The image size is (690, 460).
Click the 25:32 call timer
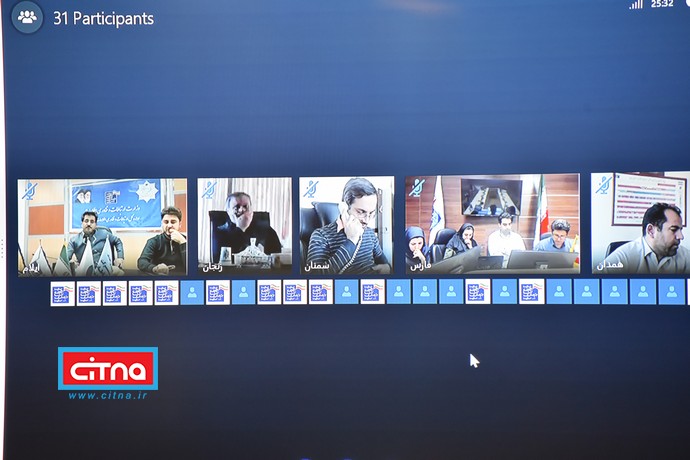point(662,5)
